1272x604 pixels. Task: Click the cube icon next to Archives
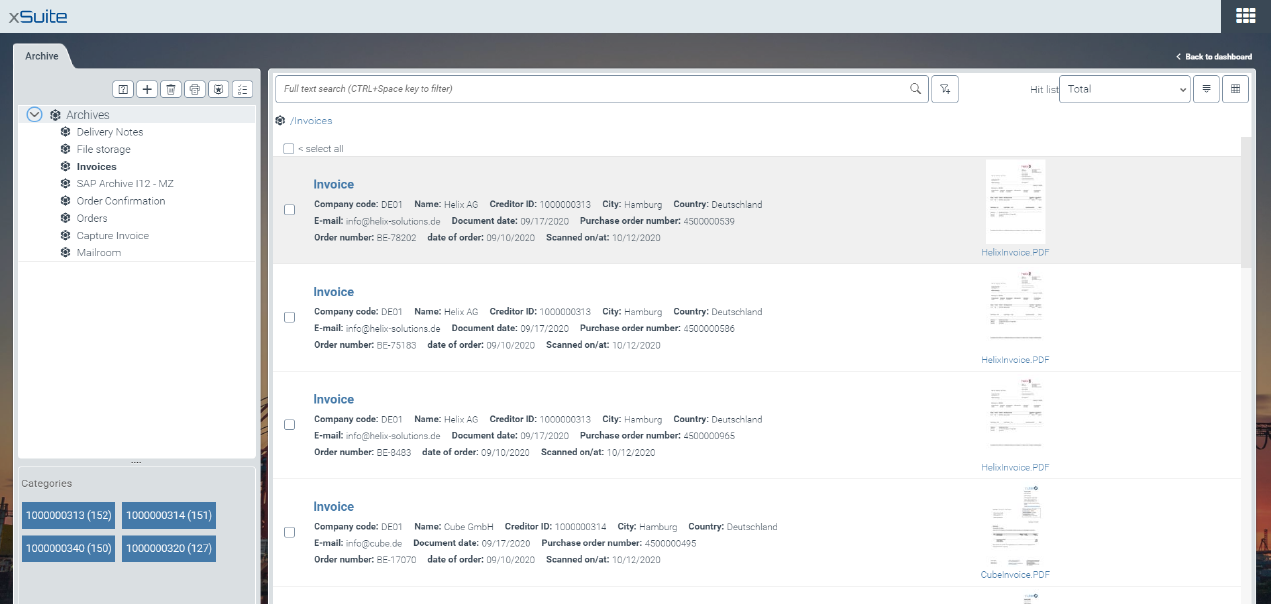point(55,115)
